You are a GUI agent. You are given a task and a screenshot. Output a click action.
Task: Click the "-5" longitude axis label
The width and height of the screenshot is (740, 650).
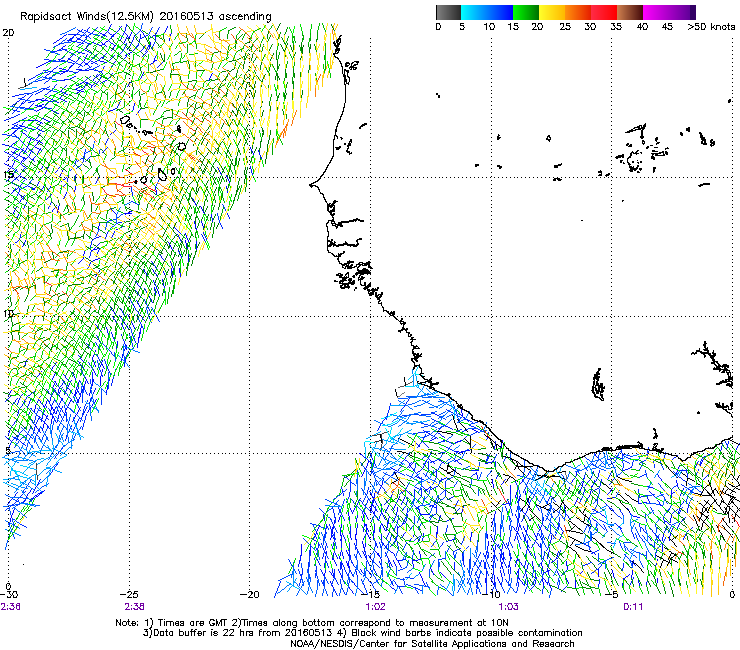pyautogui.click(x=612, y=595)
